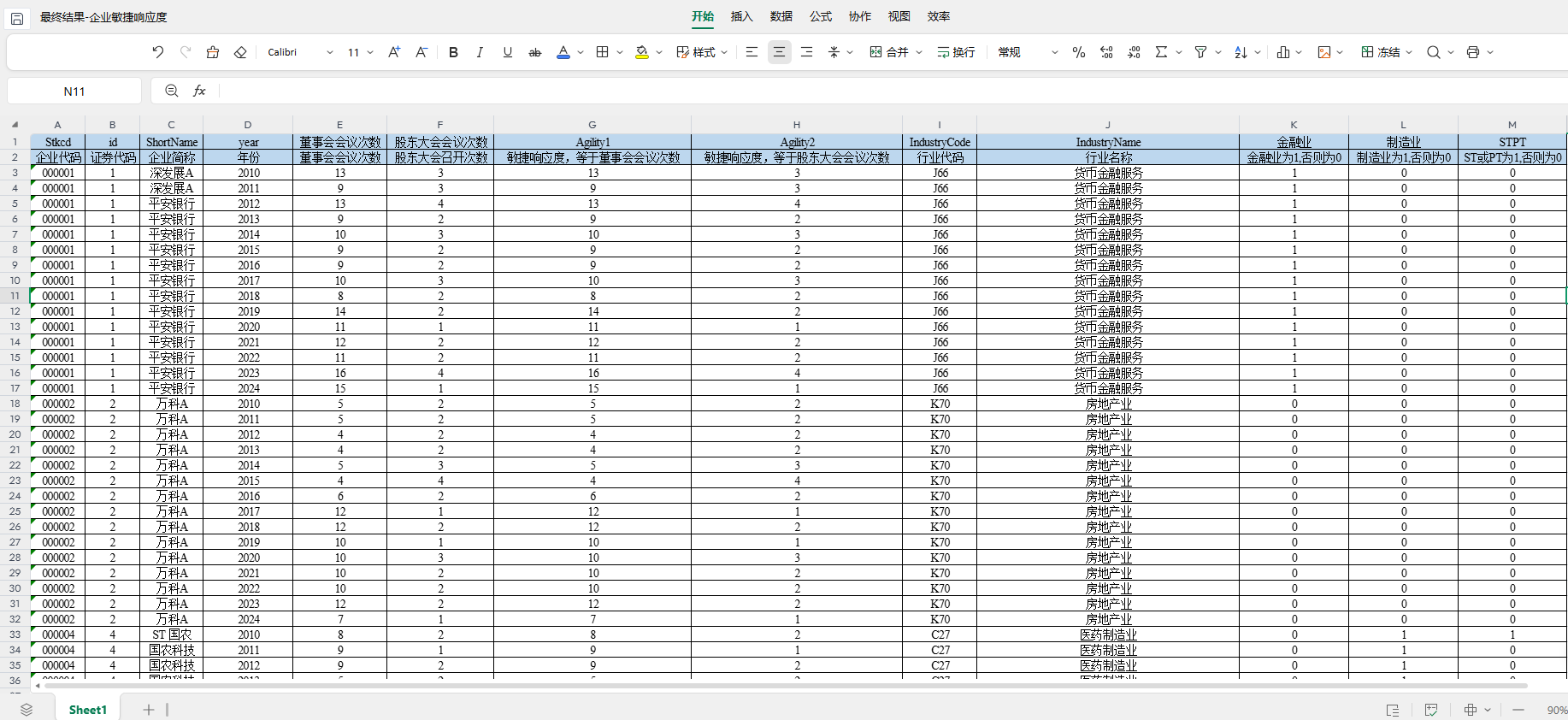Viewport: 1568px width, 720px height.
Task: Click the horizontal scrollbar track
Action: [785, 686]
